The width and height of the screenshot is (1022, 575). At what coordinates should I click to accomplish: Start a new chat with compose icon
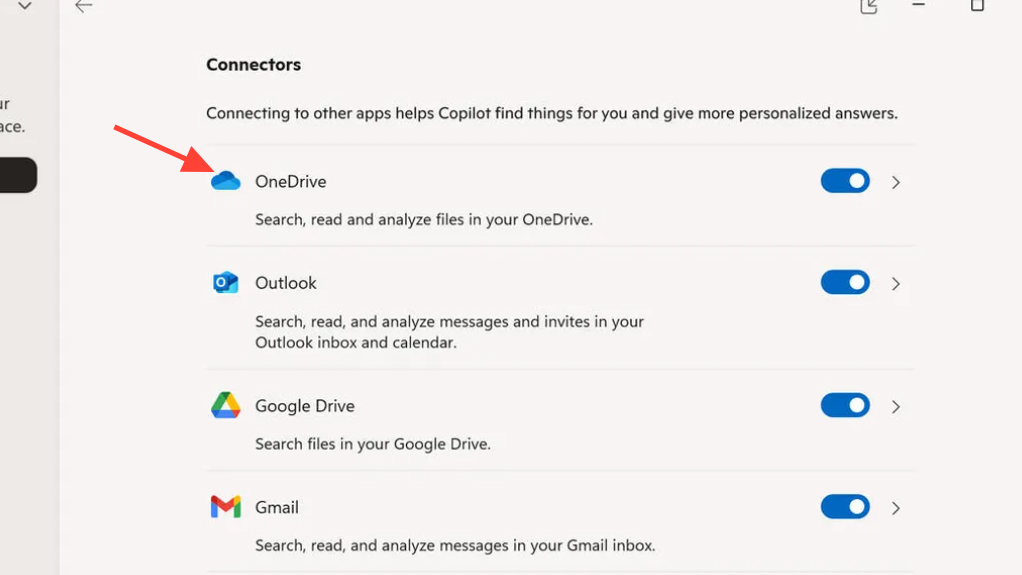[x=869, y=6]
